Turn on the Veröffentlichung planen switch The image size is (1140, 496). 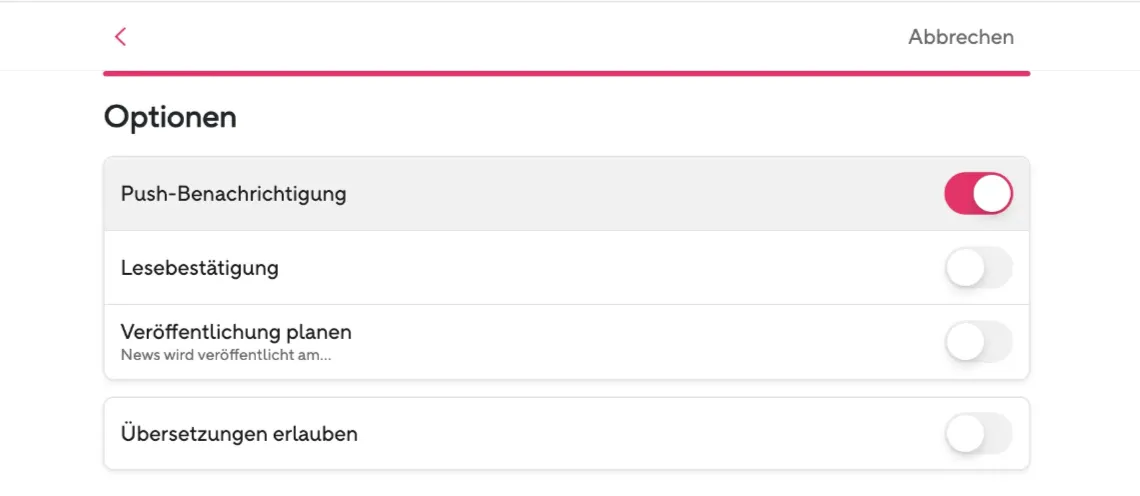[x=978, y=341]
